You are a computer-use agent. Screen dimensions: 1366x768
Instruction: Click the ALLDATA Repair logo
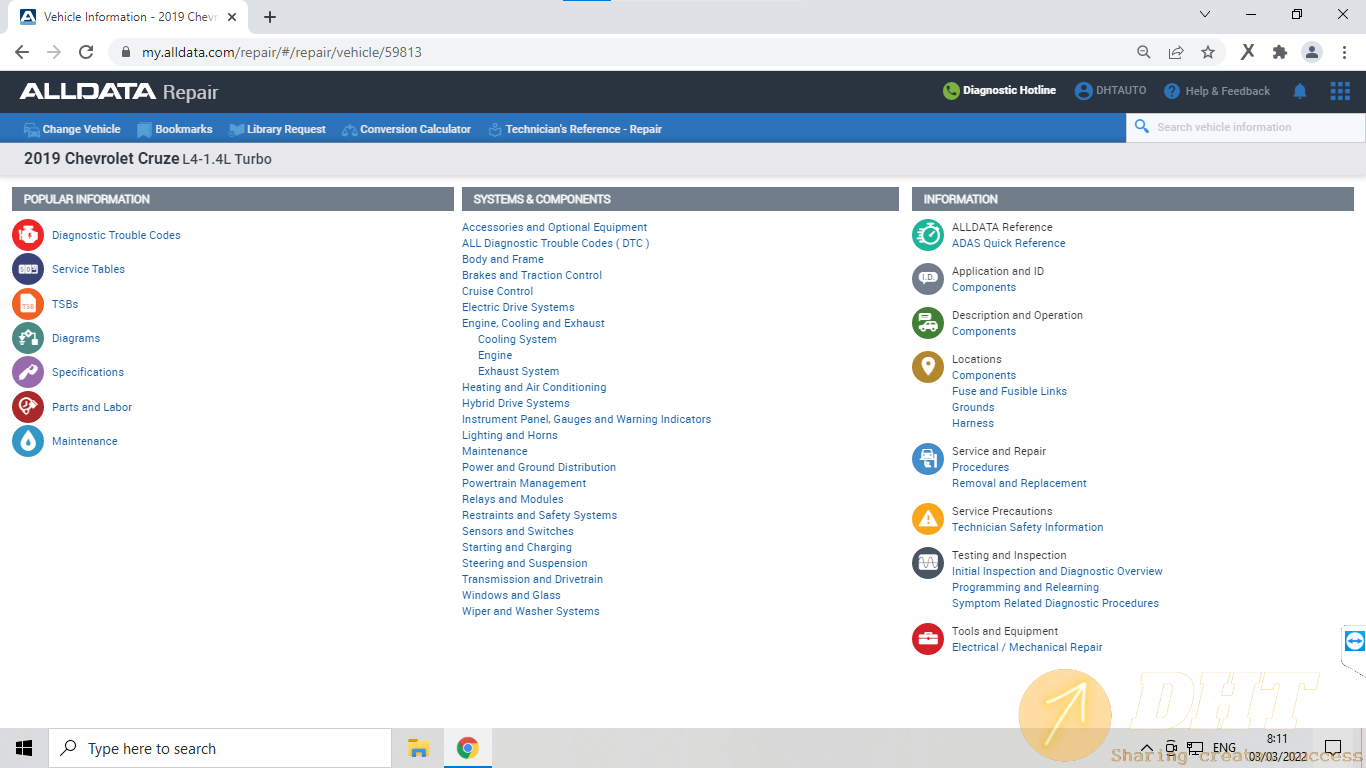coord(119,92)
